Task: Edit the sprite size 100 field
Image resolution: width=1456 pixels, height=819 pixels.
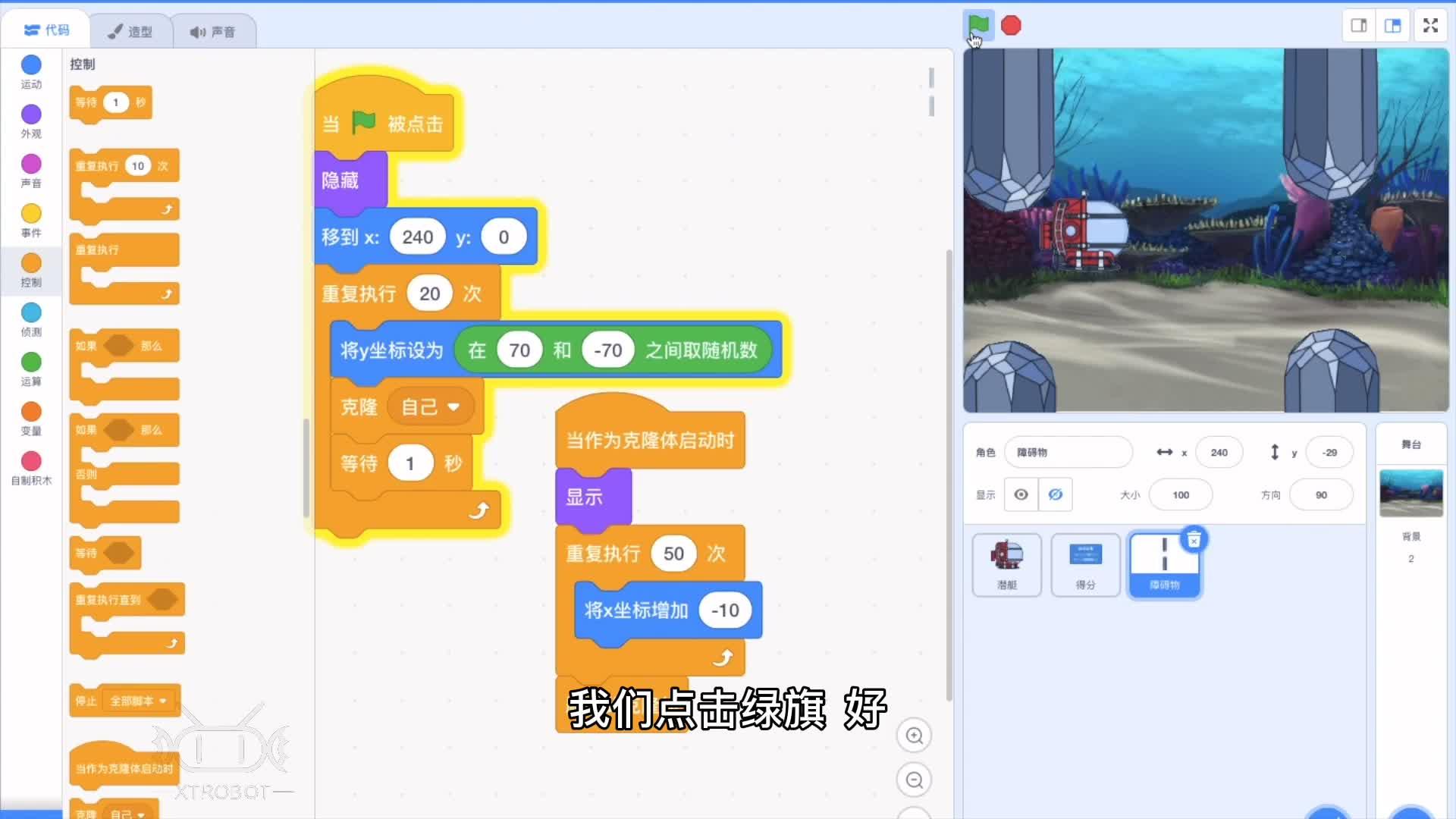Action: [1181, 495]
